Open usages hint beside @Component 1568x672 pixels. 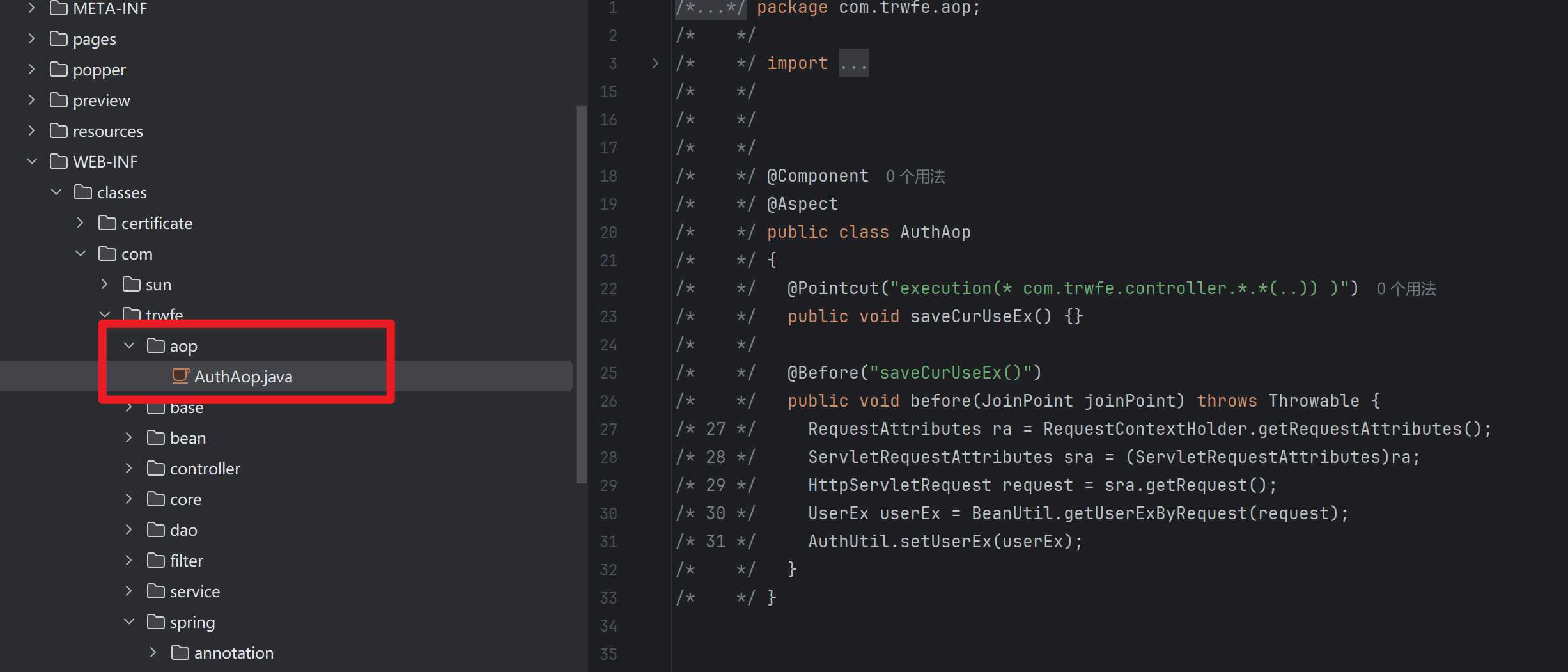pos(915,176)
